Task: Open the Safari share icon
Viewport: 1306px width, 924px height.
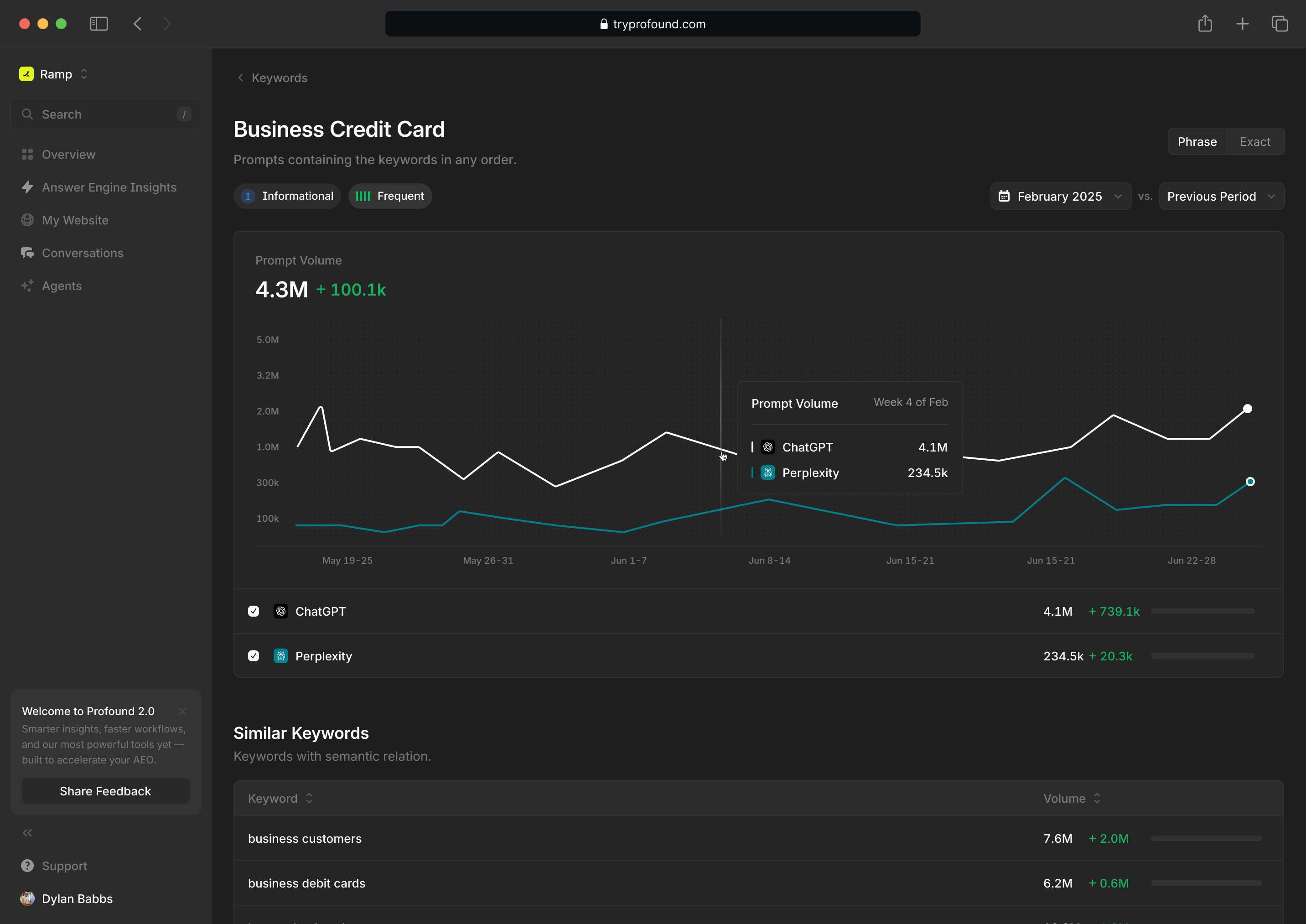Action: point(1205,23)
